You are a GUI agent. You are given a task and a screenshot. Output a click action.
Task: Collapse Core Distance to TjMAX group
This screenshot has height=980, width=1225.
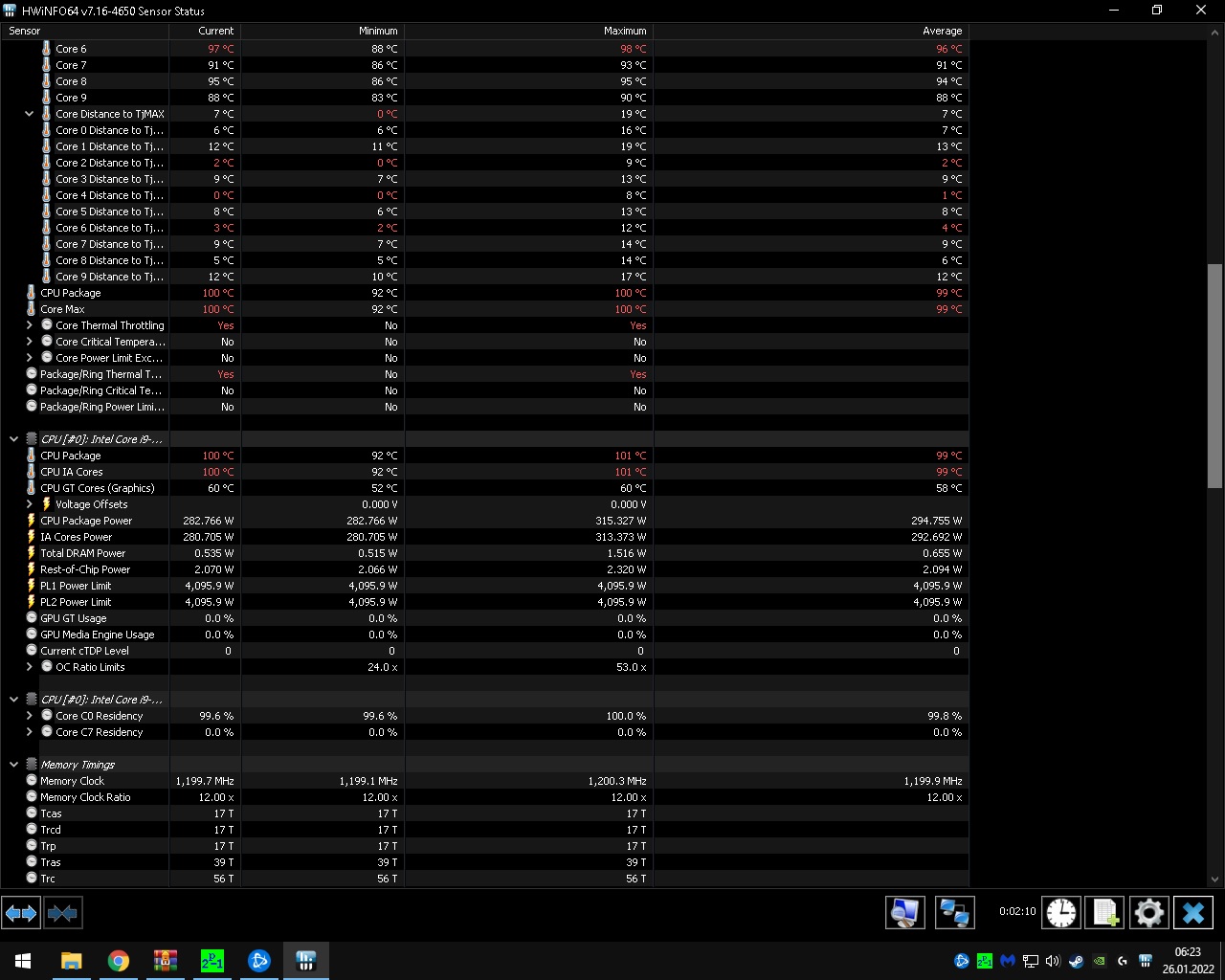click(29, 114)
